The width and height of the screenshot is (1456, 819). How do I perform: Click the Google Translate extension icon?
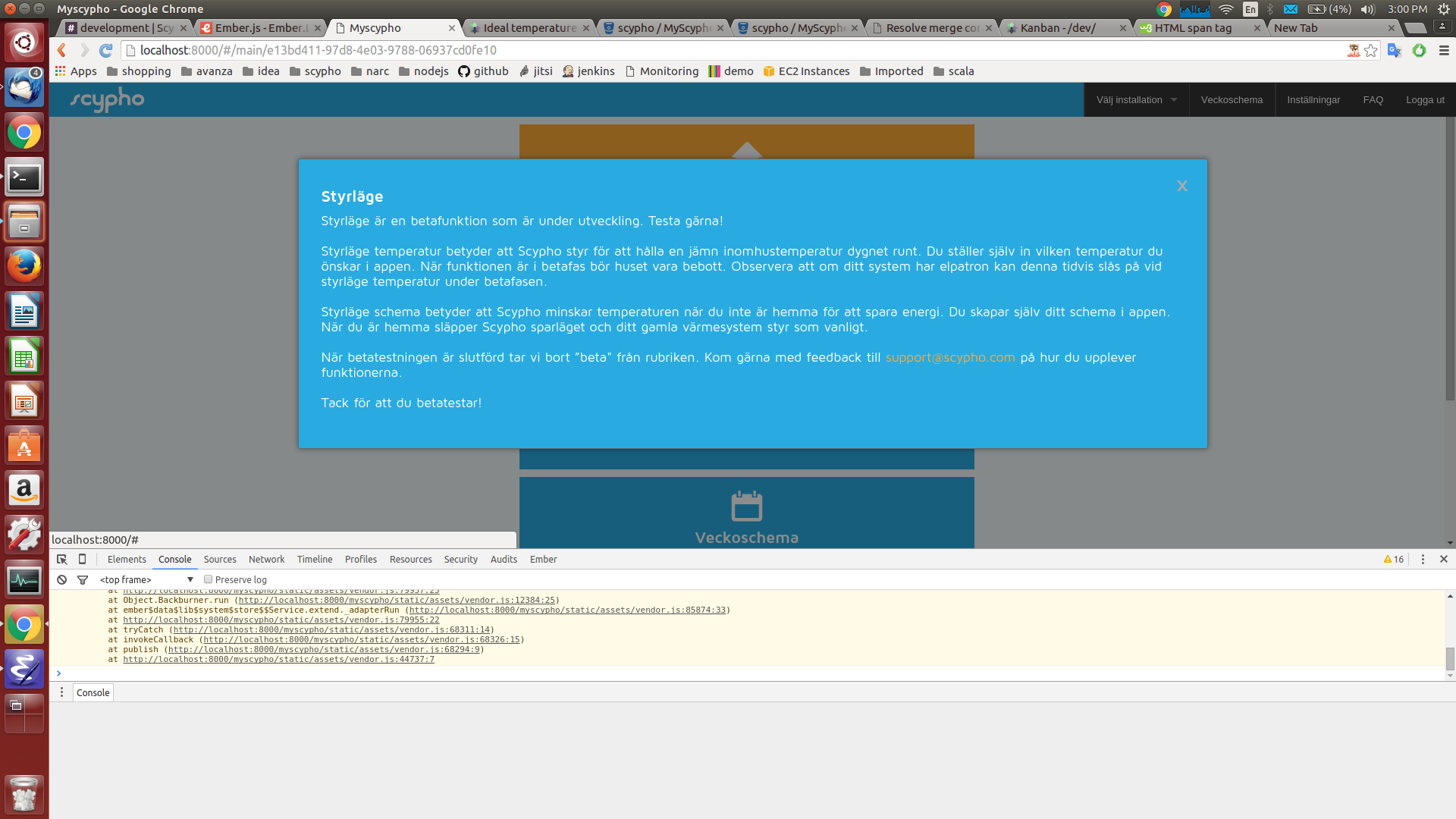pos(1394,50)
